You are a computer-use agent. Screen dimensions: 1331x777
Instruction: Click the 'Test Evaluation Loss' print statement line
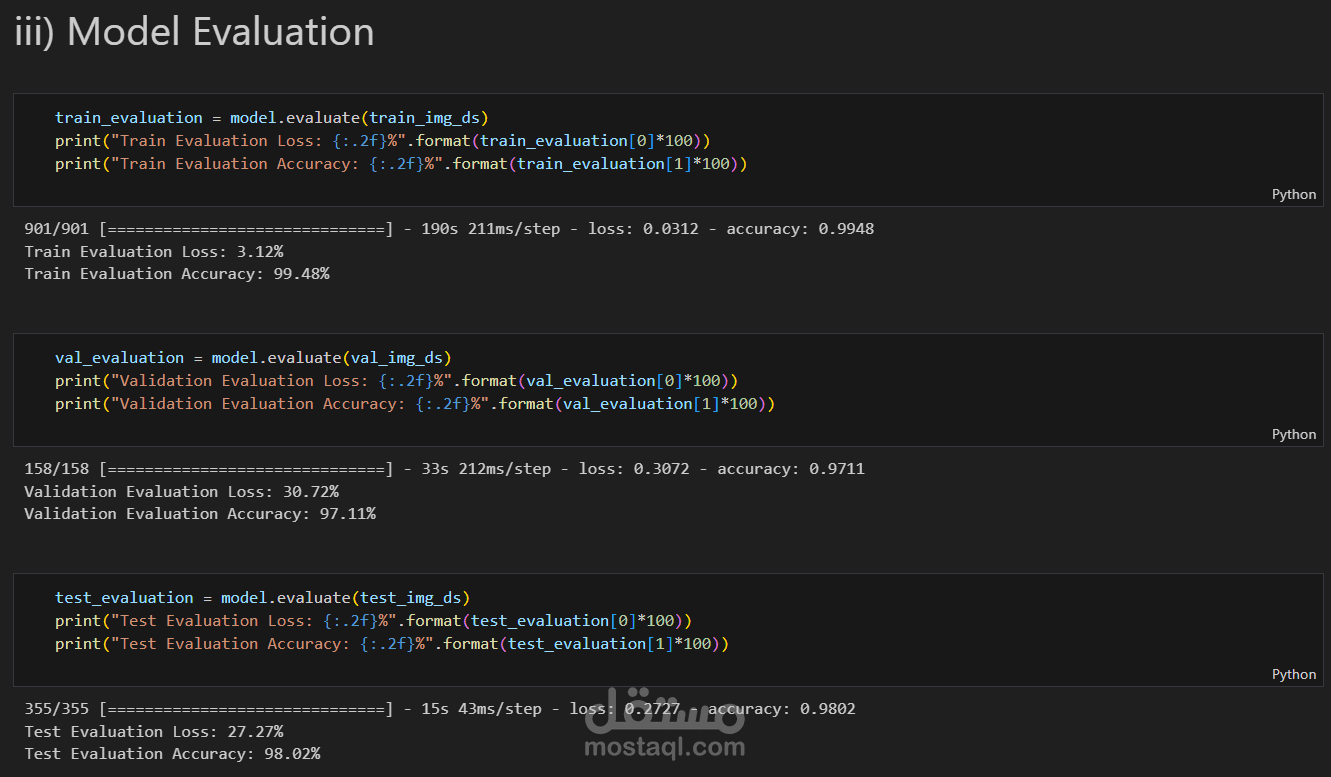(x=374, y=621)
